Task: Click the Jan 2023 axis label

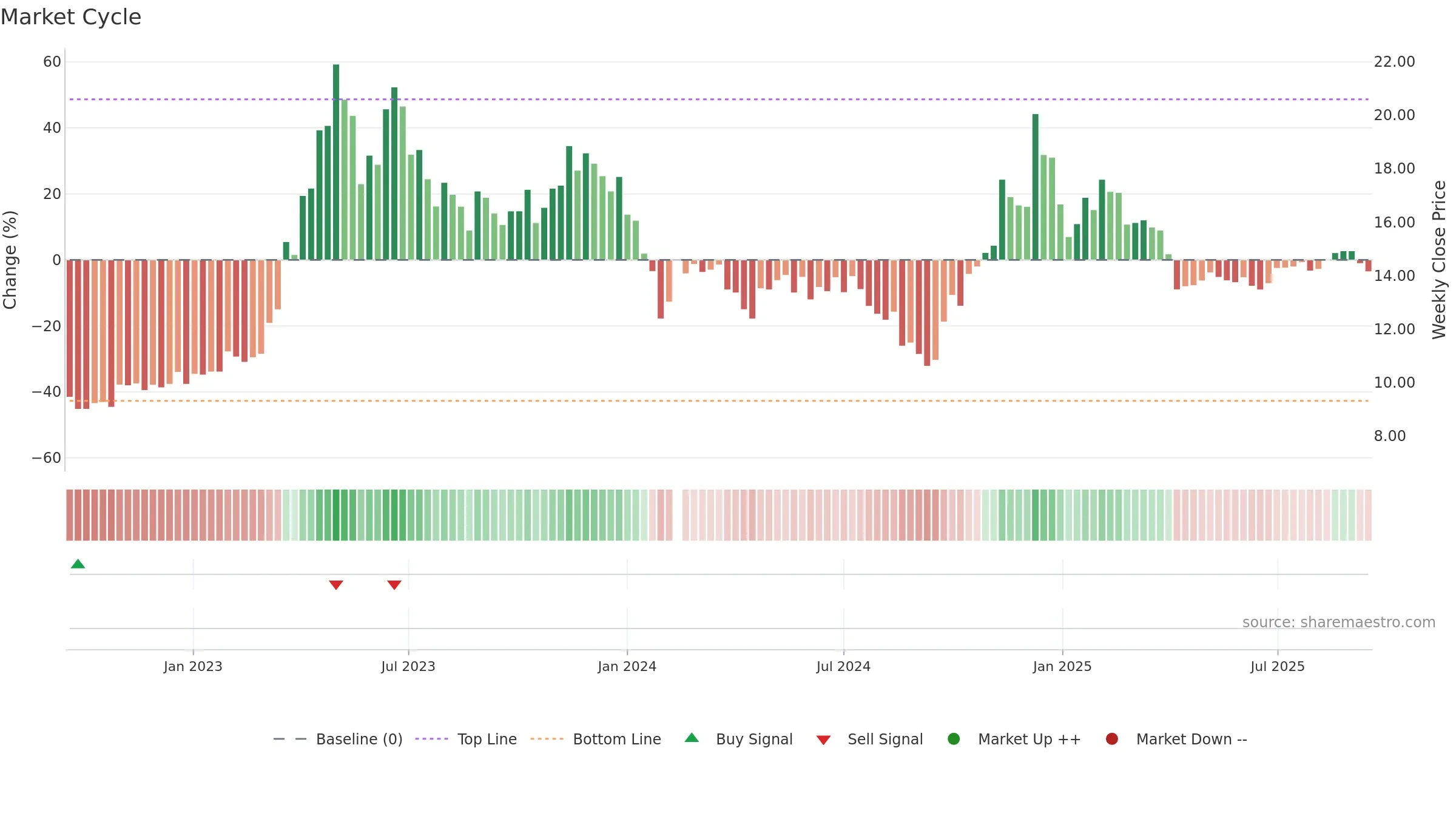Action: pos(193,666)
